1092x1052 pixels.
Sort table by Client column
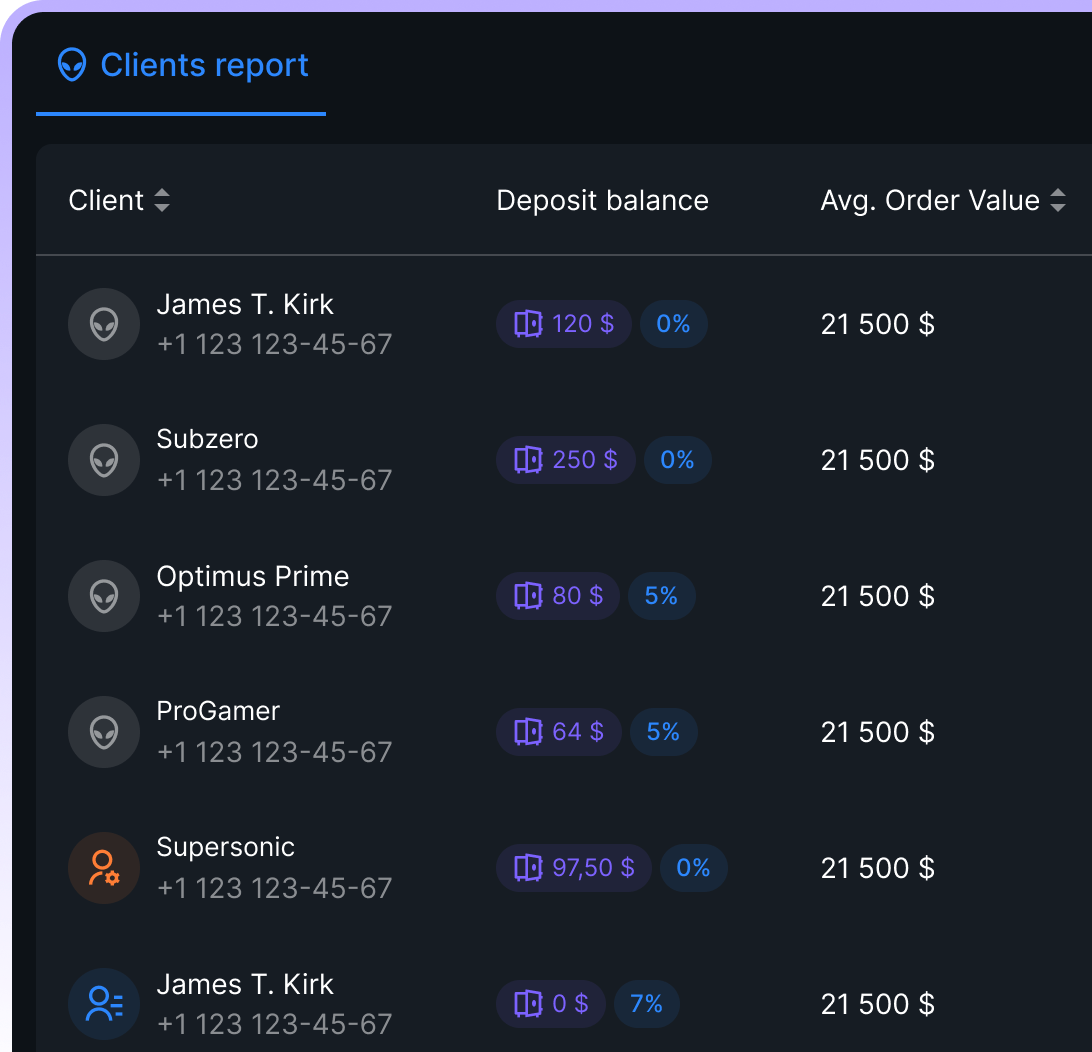(x=161, y=201)
